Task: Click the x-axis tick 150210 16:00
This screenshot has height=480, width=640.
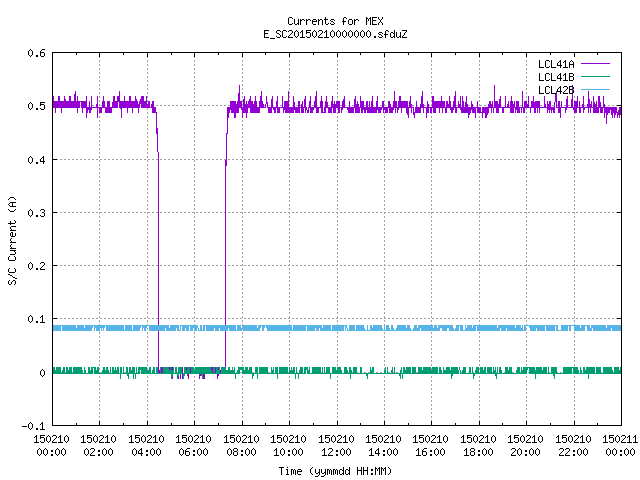Action: 431,446
